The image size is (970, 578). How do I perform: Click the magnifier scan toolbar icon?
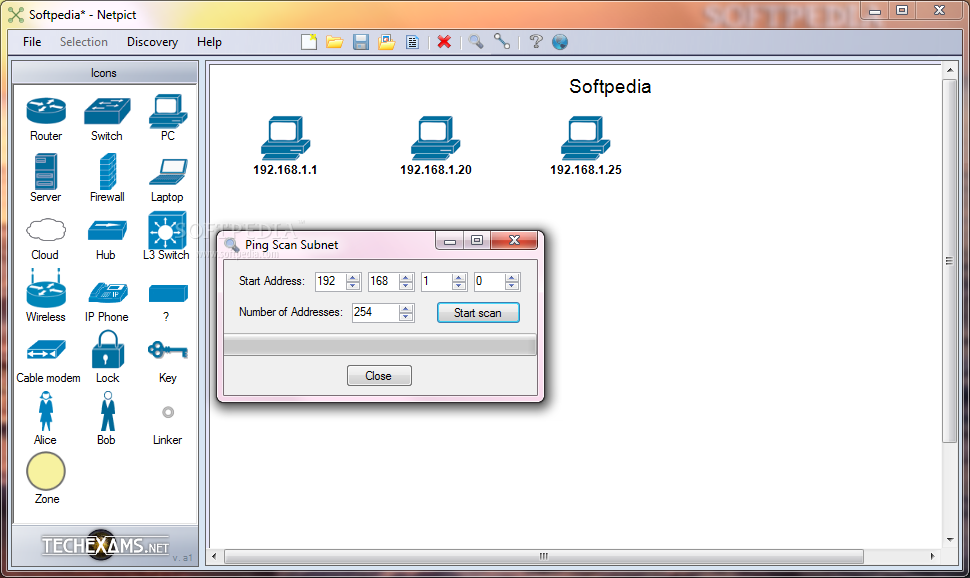(476, 42)
